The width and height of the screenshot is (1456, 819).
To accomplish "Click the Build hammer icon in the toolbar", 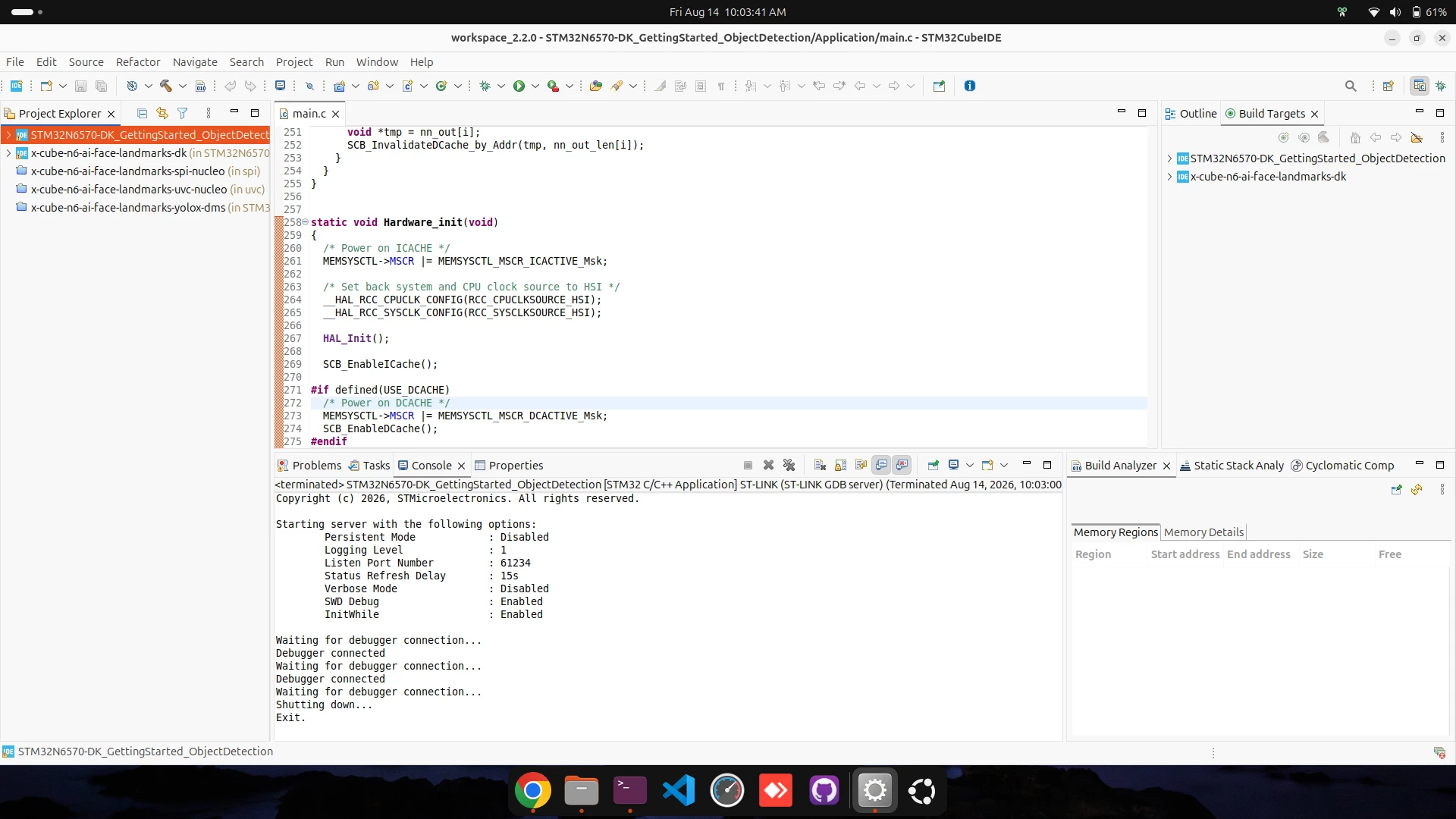I will point(165,86).
